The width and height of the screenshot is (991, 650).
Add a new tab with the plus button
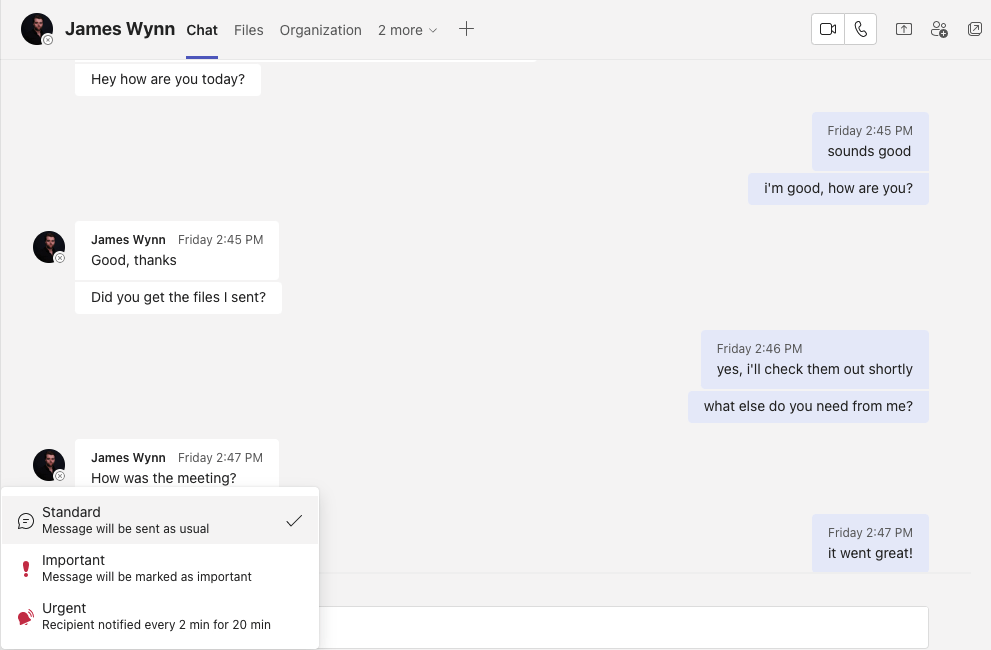pyautogui.click(x=466, y=29)
